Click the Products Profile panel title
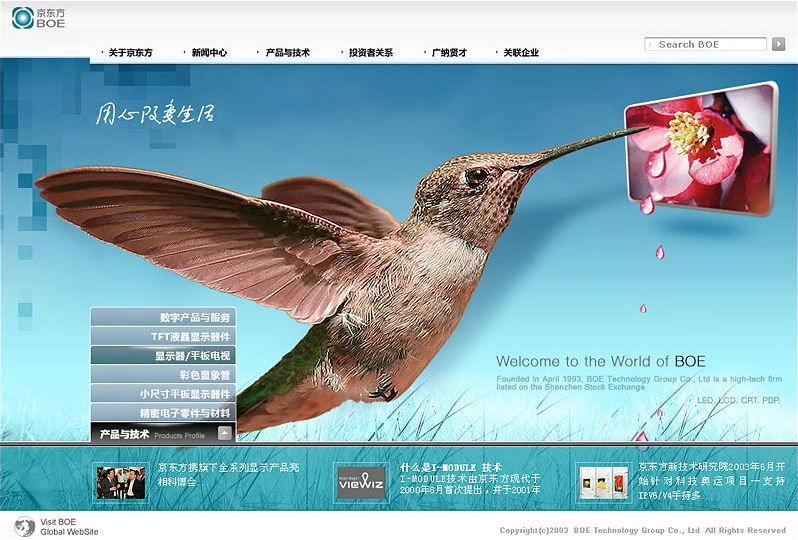 tap(180, 436)
